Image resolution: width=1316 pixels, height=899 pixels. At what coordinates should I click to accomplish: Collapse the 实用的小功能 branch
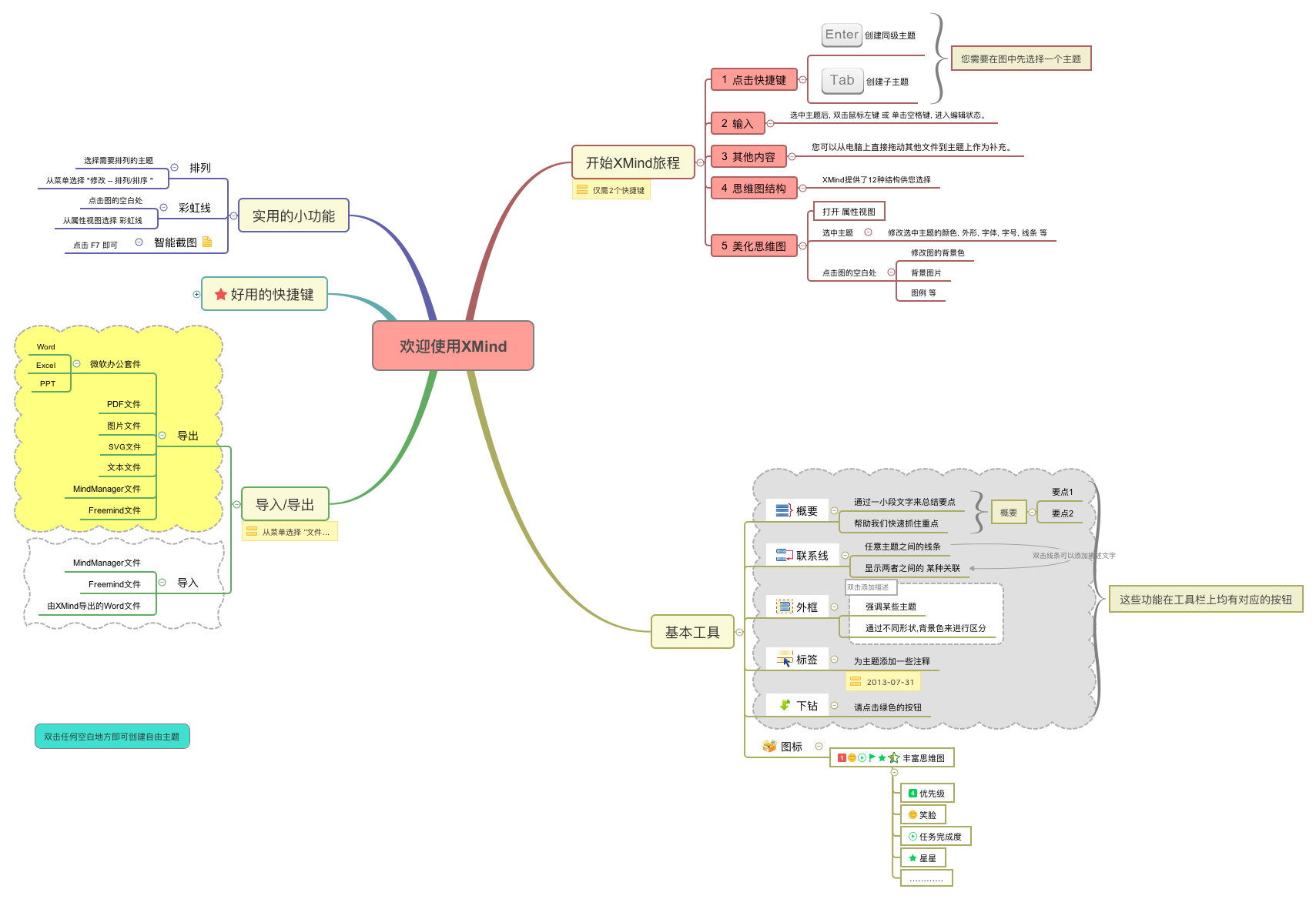click(x=233, y=216)
